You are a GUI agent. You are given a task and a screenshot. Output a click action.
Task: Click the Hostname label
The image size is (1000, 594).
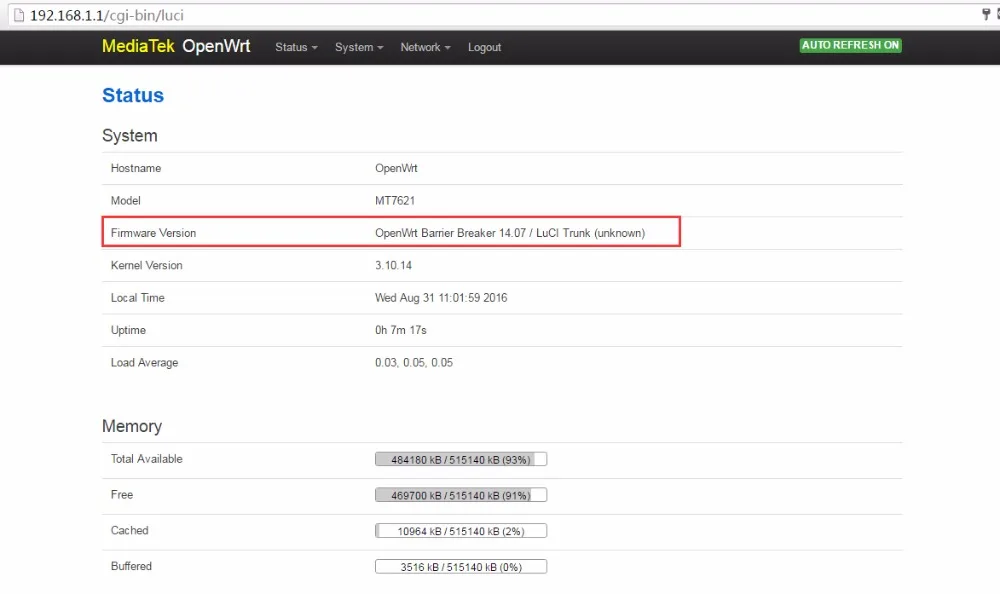pos(136,168)
